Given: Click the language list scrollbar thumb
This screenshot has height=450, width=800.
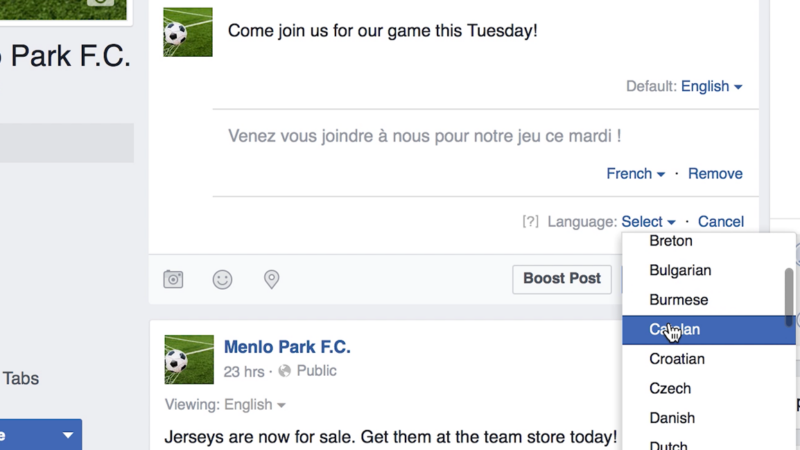Looking at the screenshot, I should click(789, 296).
